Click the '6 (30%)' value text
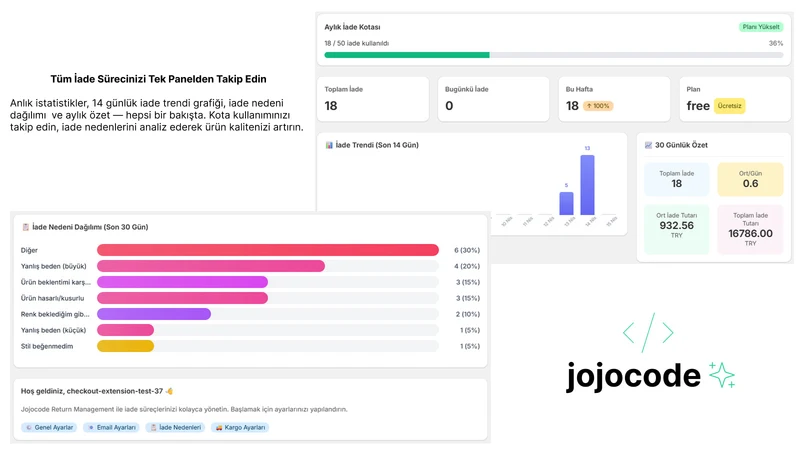This screenshot has width=800, height=450. coord(467,250)
